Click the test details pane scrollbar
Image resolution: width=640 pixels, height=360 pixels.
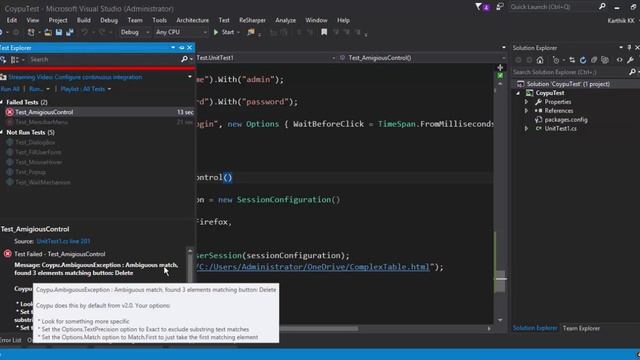[190, 265]
